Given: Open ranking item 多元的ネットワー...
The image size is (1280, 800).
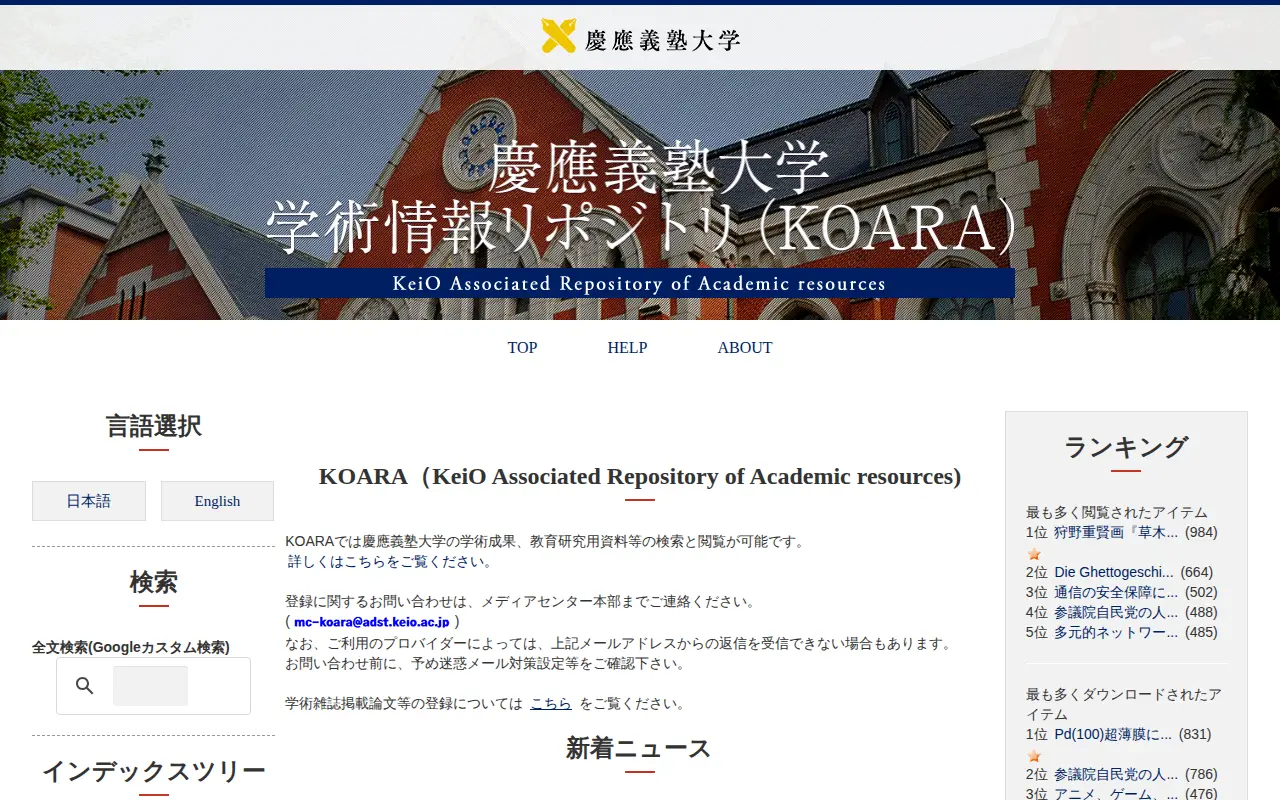Looking at the screenshot, I should point(1116,632).
